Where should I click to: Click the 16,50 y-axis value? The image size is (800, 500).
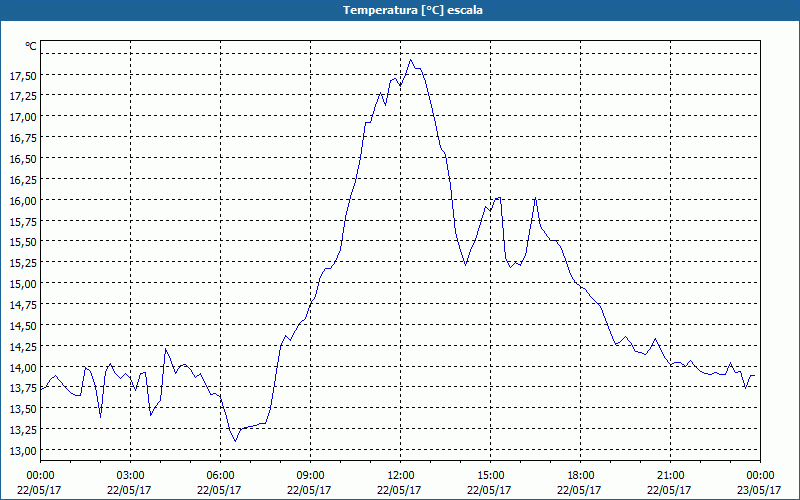coord(23,159)
